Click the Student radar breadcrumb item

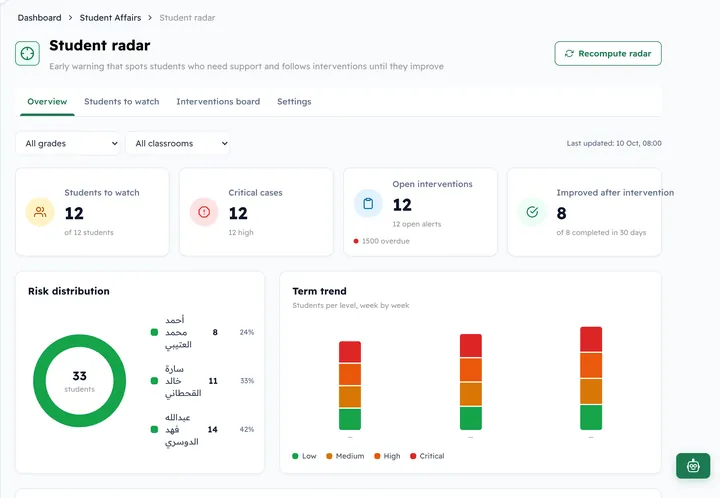point(187,18)
